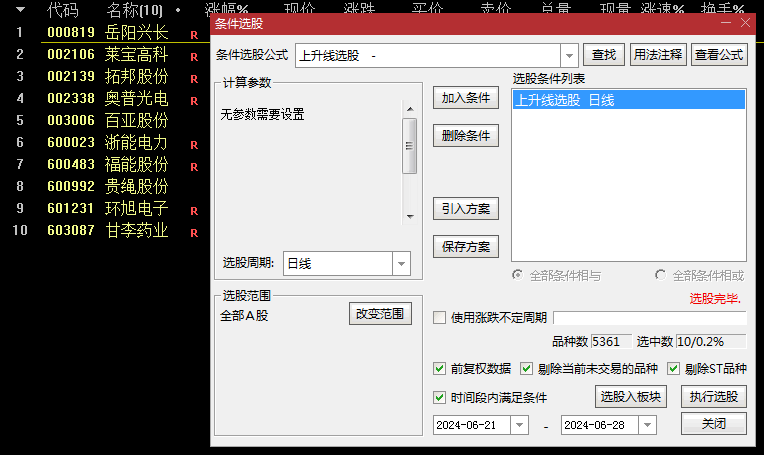Click the 现价 column header

pos(300,7)
